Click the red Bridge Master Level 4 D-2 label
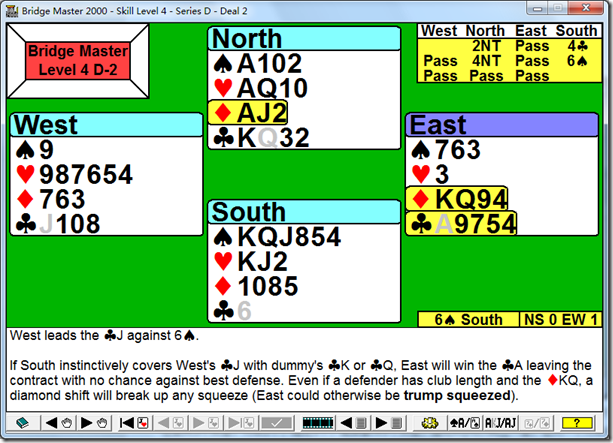Image resolution: width=613 pixels, height=443 pixels. tap(78, 61)
